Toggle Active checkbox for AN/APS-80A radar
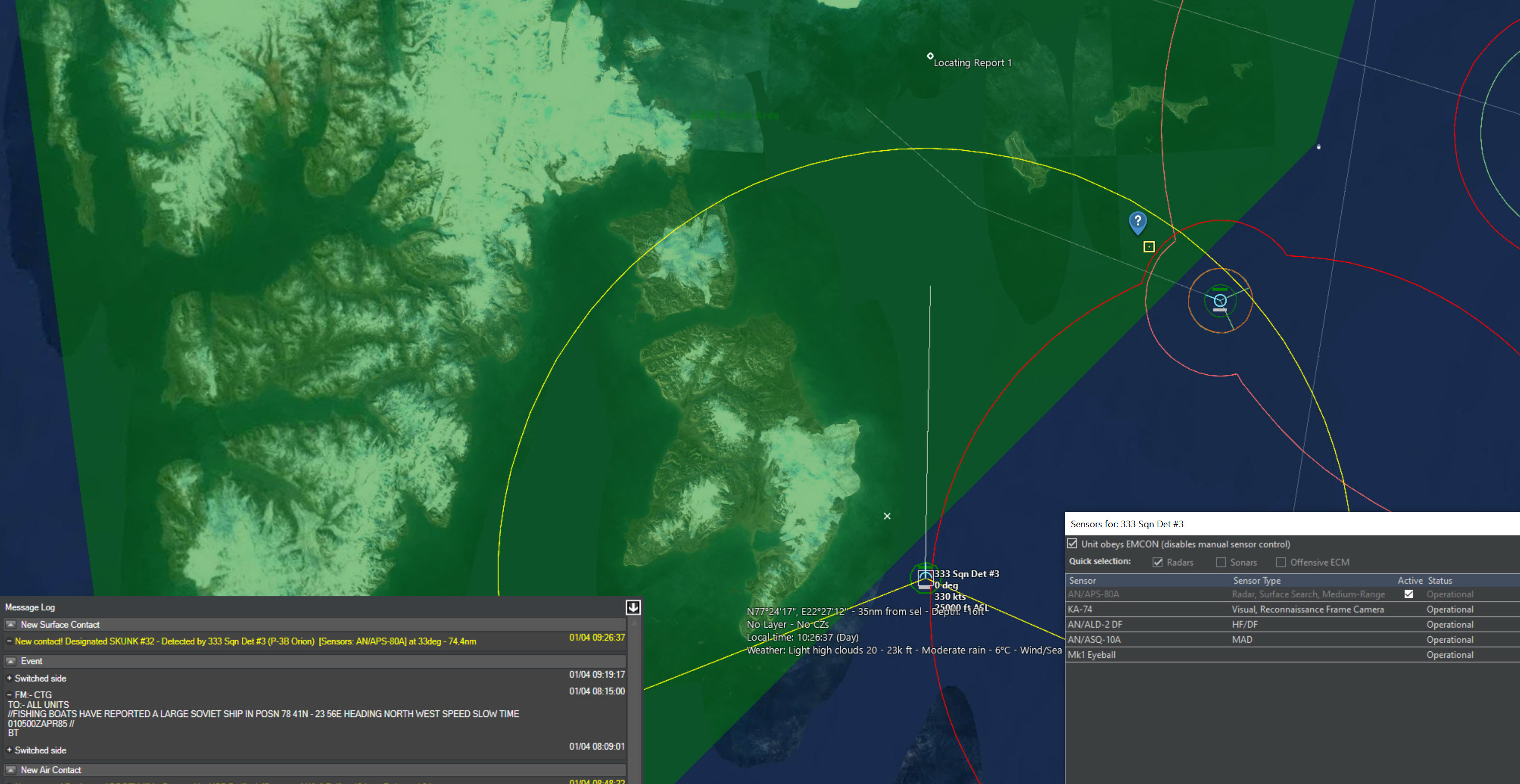The height and width of the screenshot is (784, 1520). pyautogui.click(x=1408, y=594)
